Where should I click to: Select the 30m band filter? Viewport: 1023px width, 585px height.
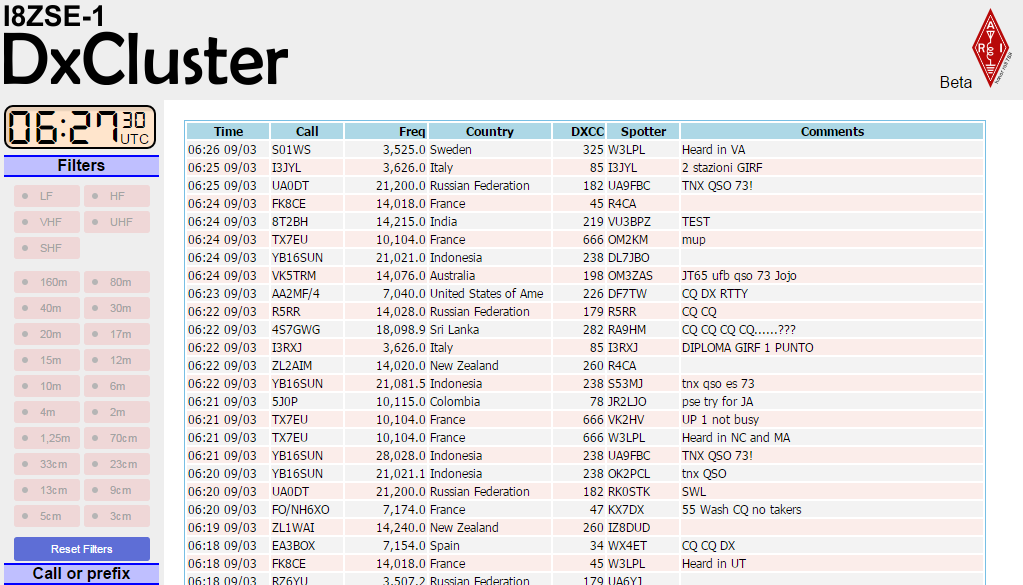117,308
